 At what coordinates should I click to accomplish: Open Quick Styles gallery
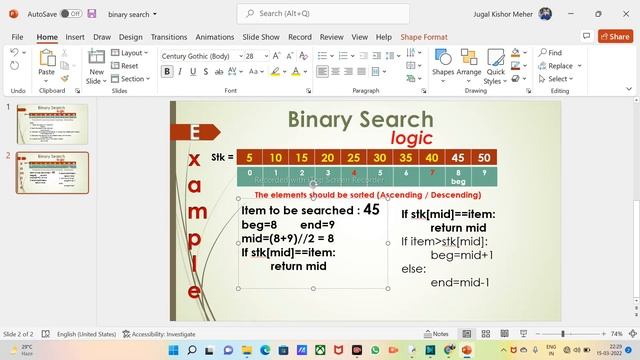tap(496, 67)
